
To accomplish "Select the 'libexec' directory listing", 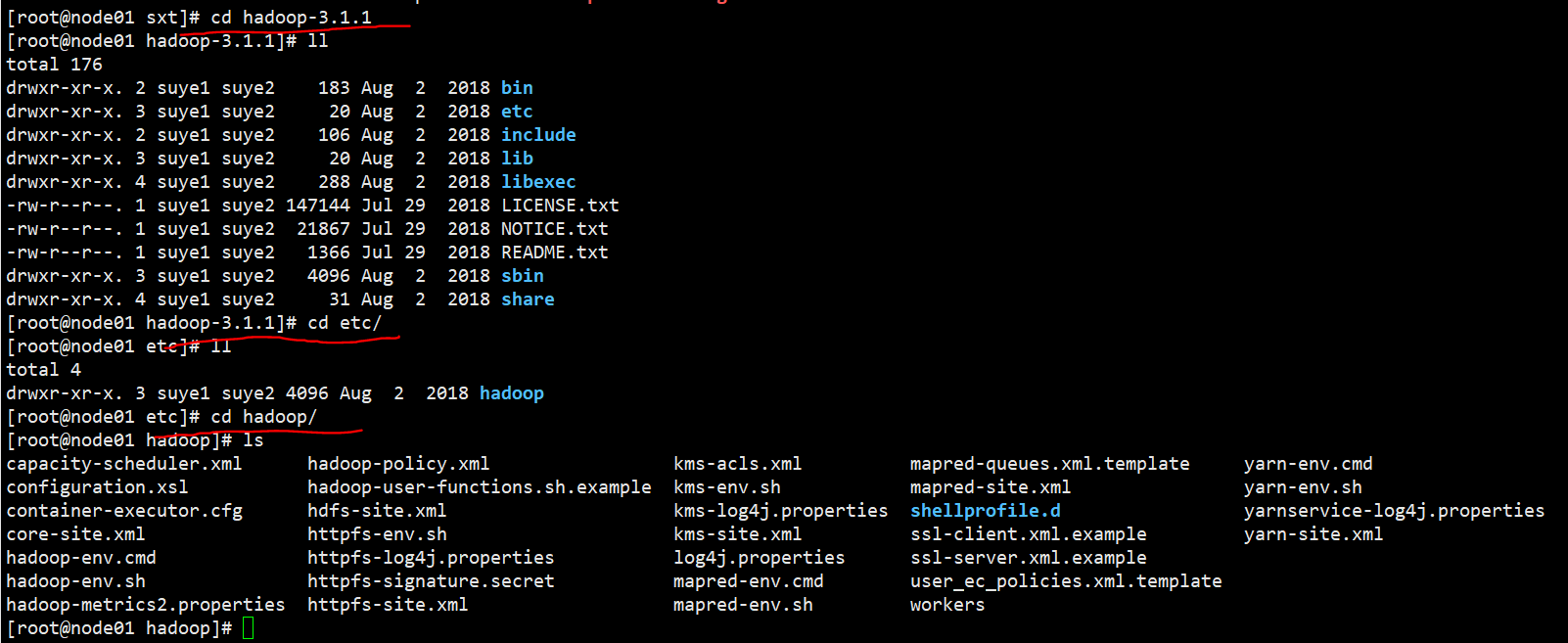I will click(x=538, y=182).
